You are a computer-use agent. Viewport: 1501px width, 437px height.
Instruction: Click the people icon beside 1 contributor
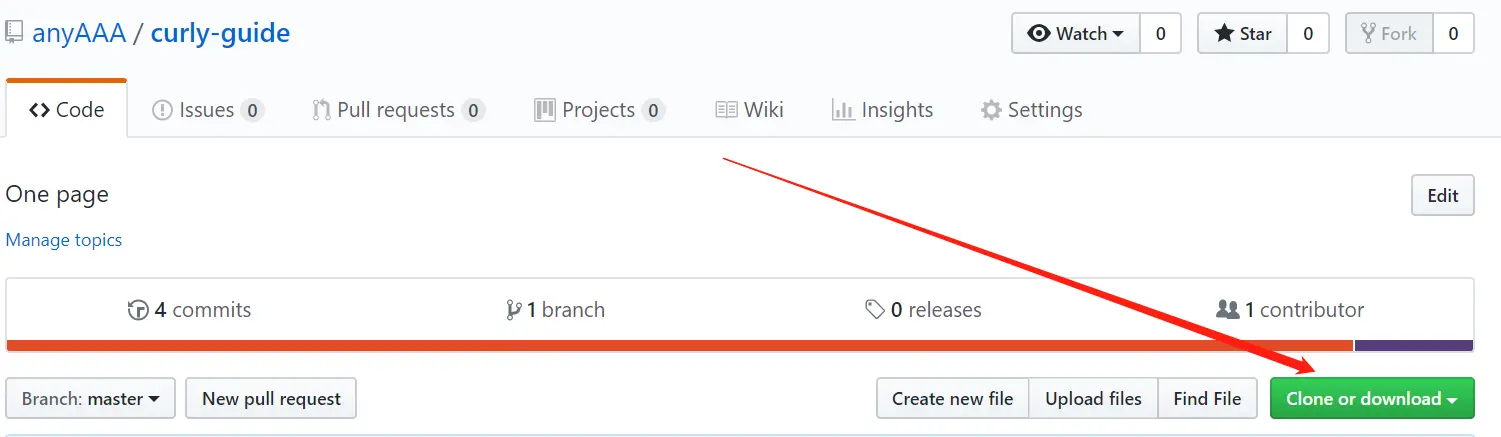click(x=1227, y=310)
